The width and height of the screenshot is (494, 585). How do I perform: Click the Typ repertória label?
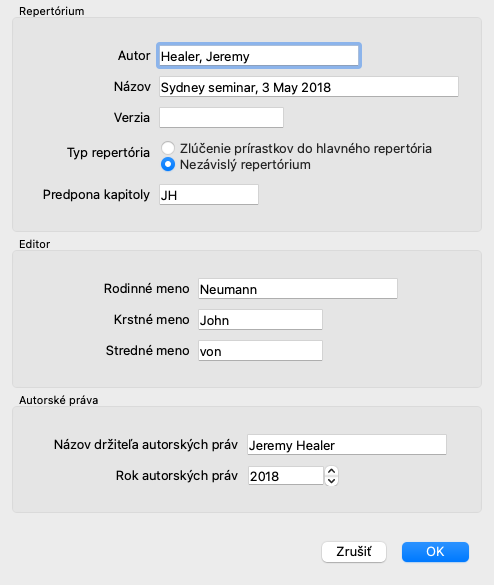[108, 153]
